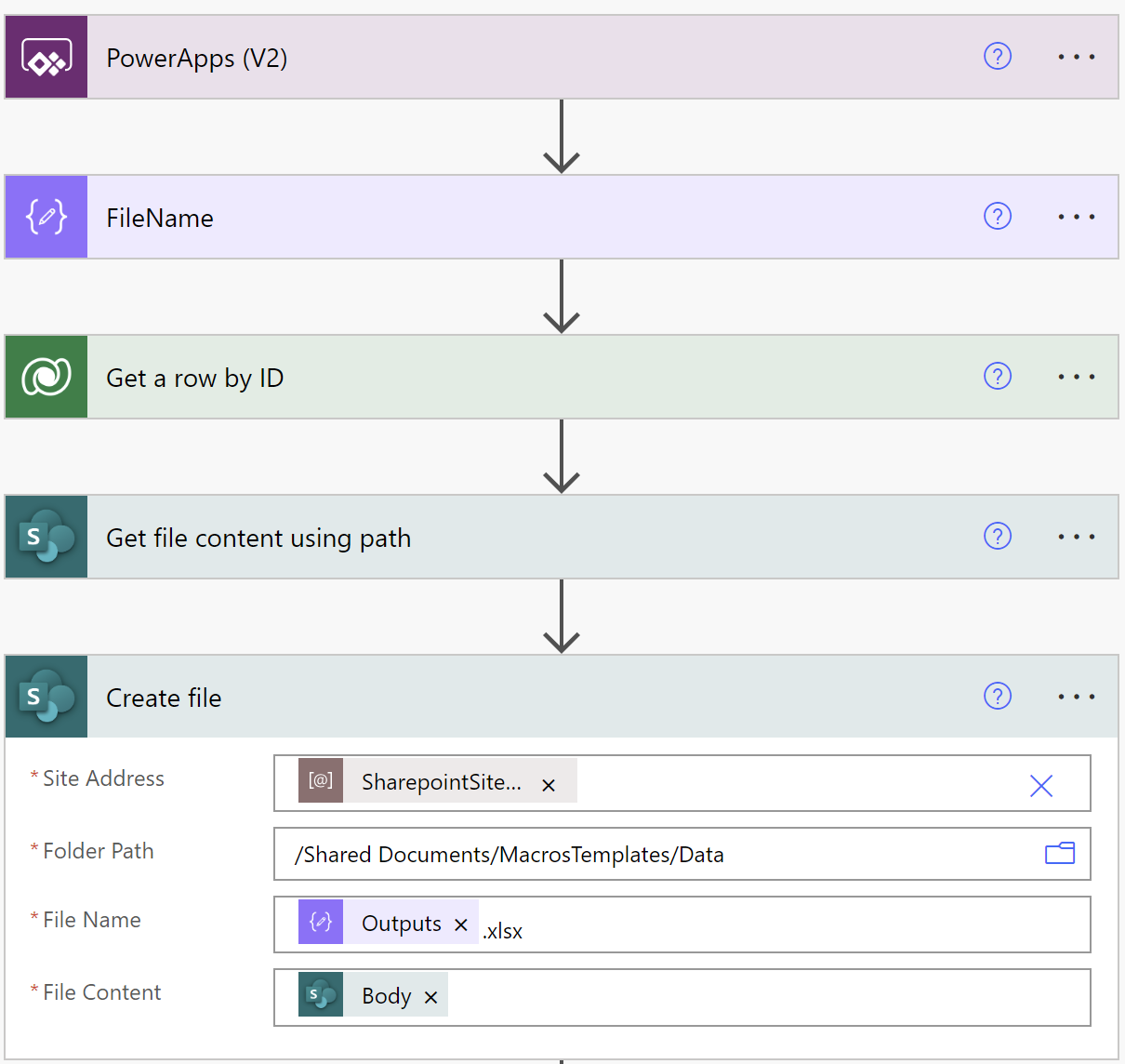The image size is (1125, 1064).
Task: Click the PowerApps (V2) trigger icon
Action: pyautogui.click(x=46, y=58)
